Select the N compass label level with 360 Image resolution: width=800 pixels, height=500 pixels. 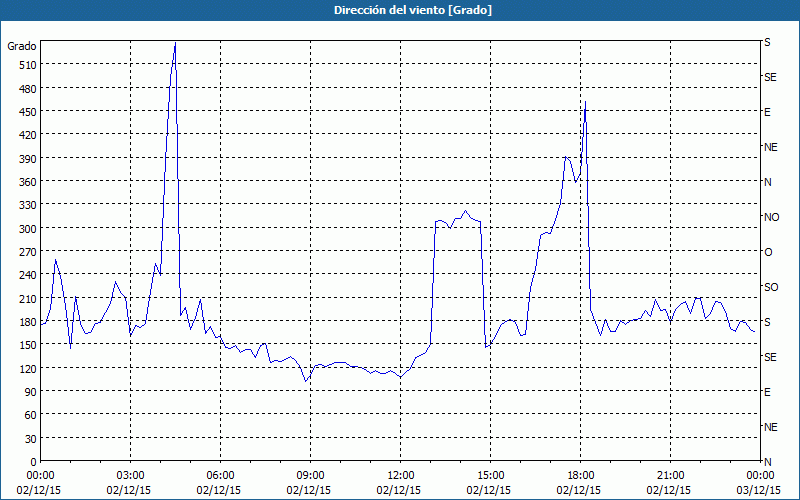coord(767,182)
